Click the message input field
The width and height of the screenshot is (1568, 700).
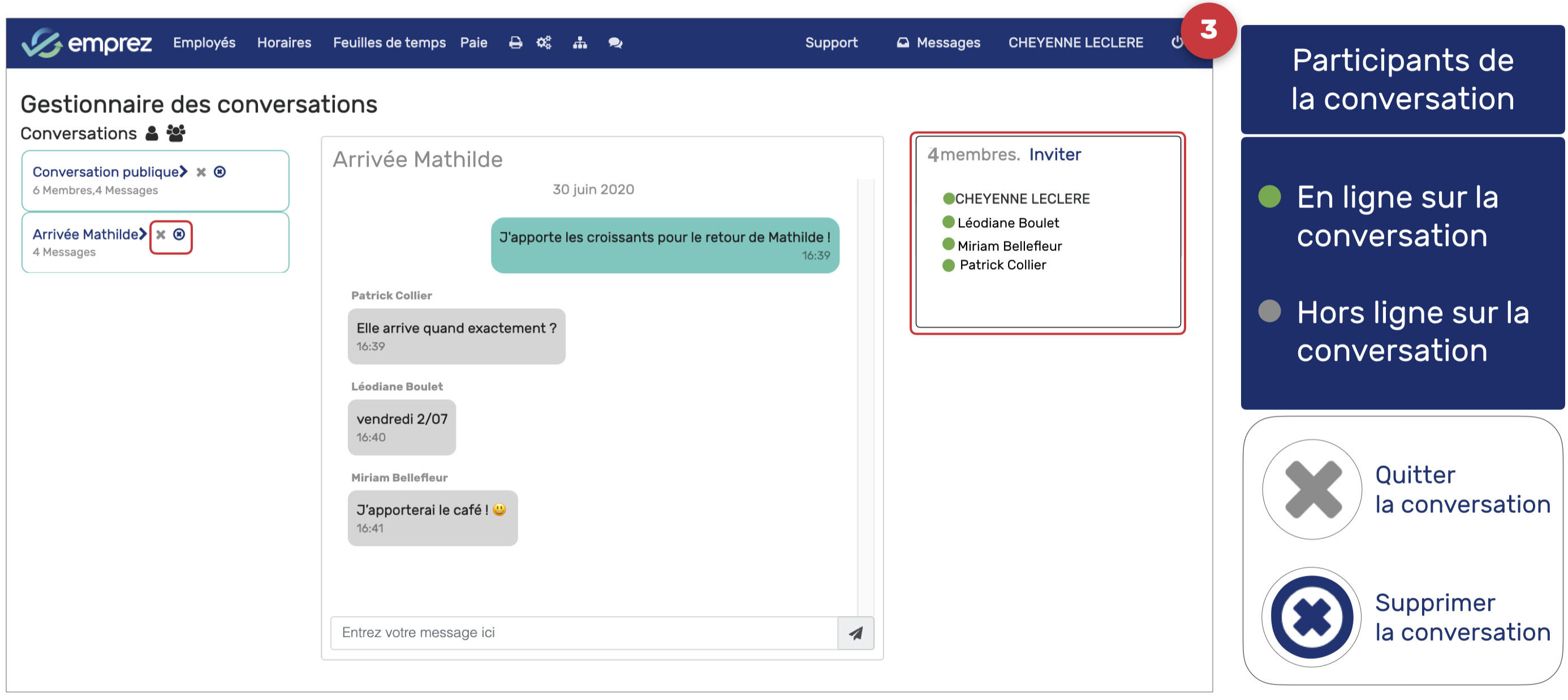click(583, 633)
